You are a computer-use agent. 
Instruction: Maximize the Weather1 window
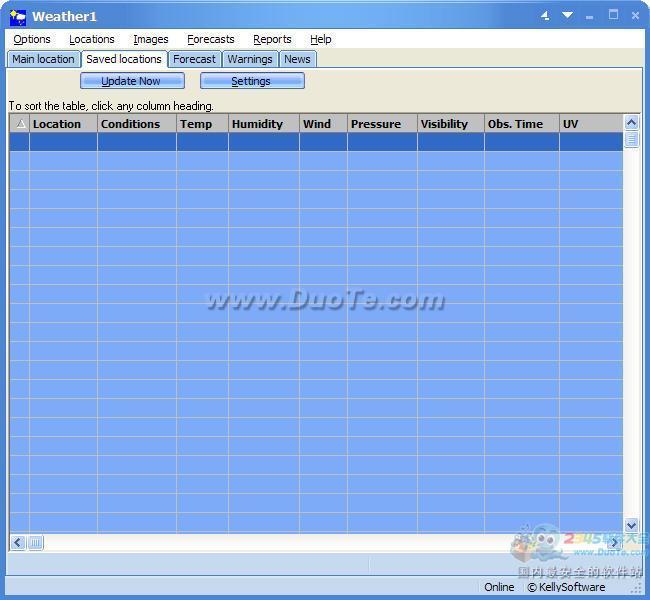[613, 16]
